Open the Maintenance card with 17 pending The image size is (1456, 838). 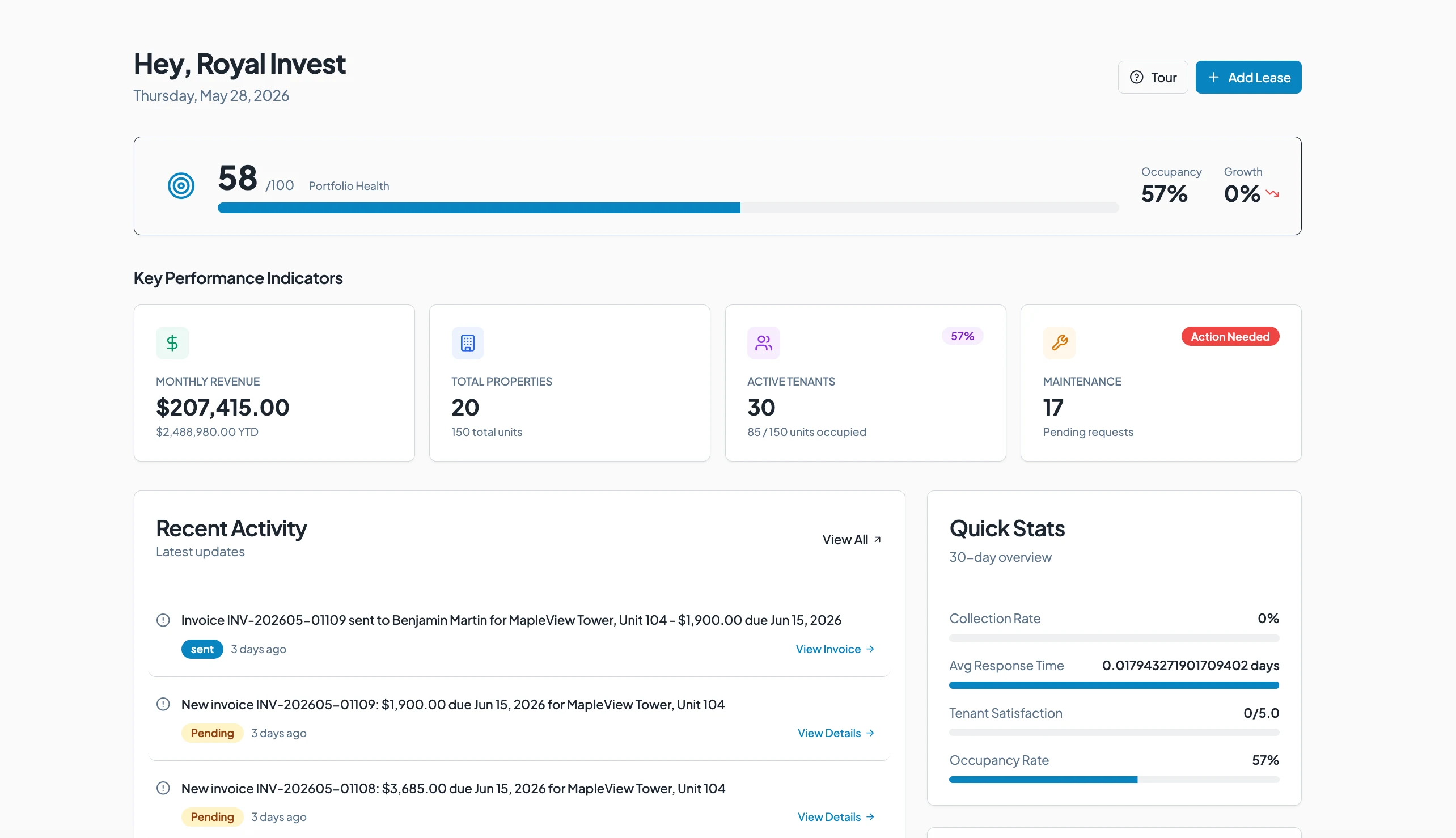[x=1161, y=383]
